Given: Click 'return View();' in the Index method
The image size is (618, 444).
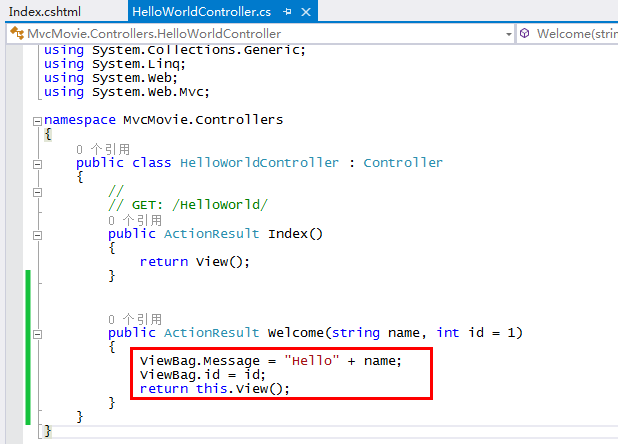Looking at the screenshot, I should (195, 262).
